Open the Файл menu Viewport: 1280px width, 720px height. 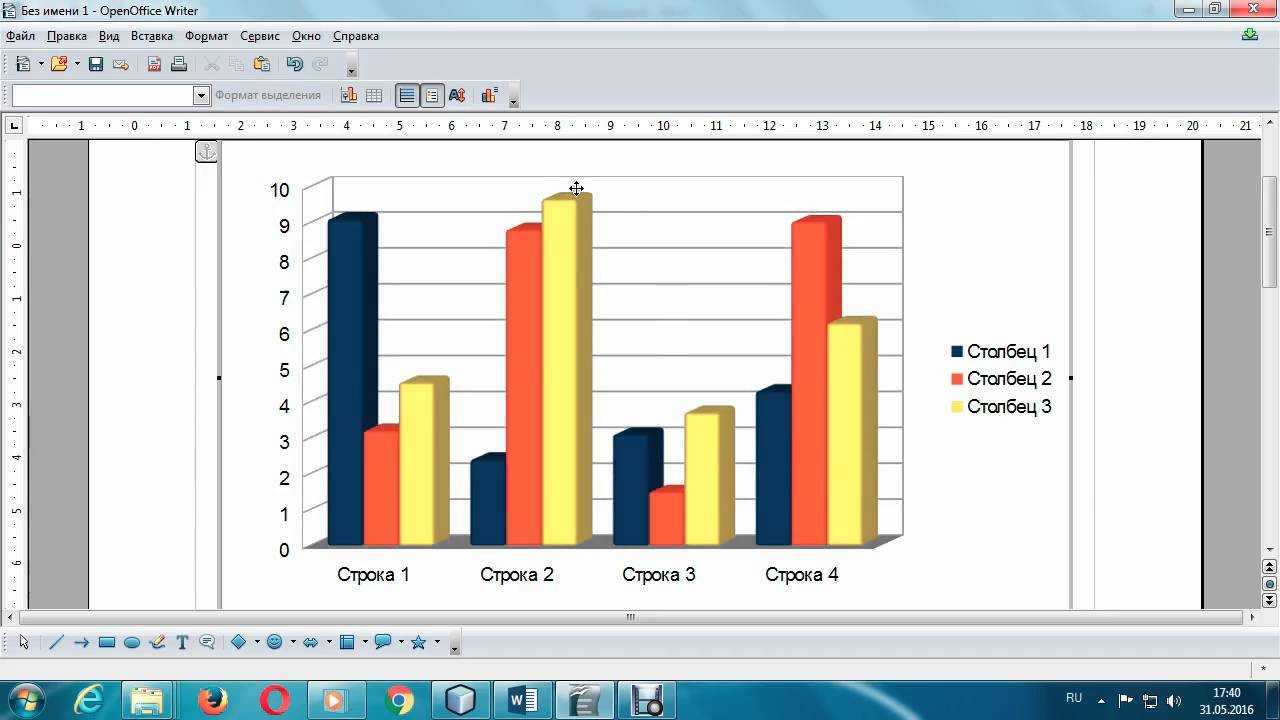pos(20,36)
